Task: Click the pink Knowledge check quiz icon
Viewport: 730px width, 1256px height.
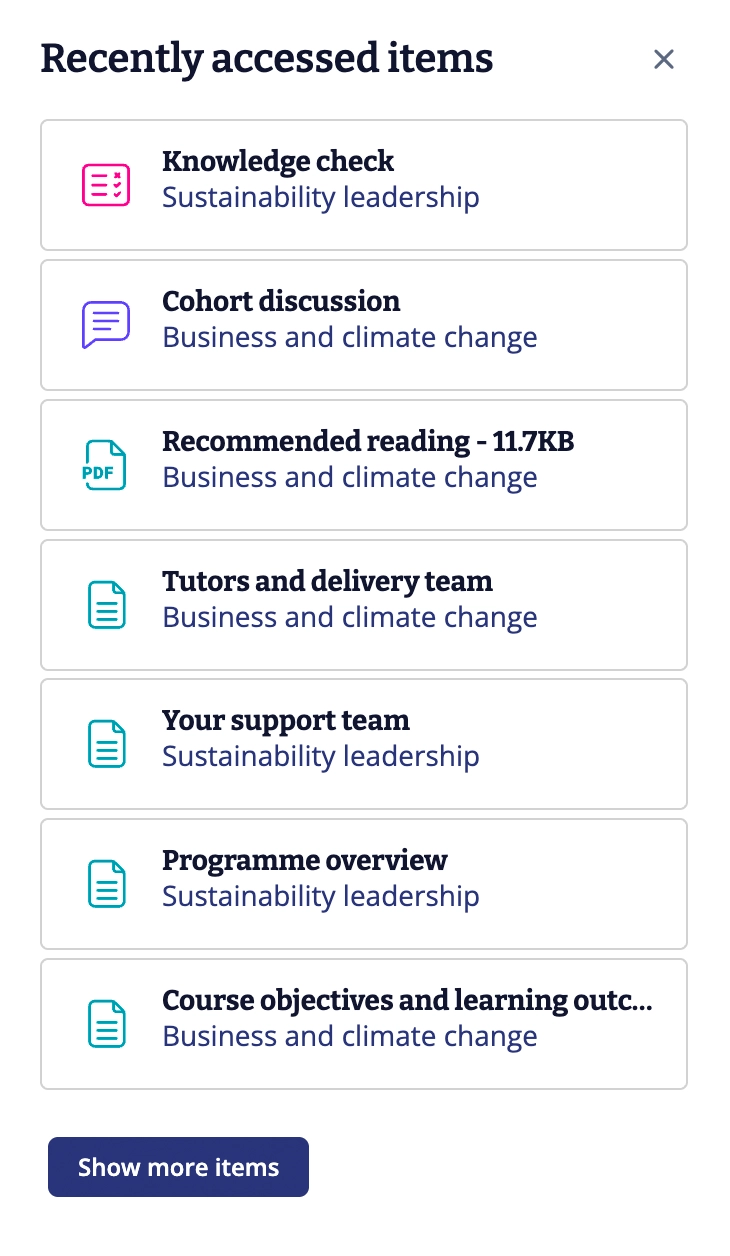Action: 105,185
